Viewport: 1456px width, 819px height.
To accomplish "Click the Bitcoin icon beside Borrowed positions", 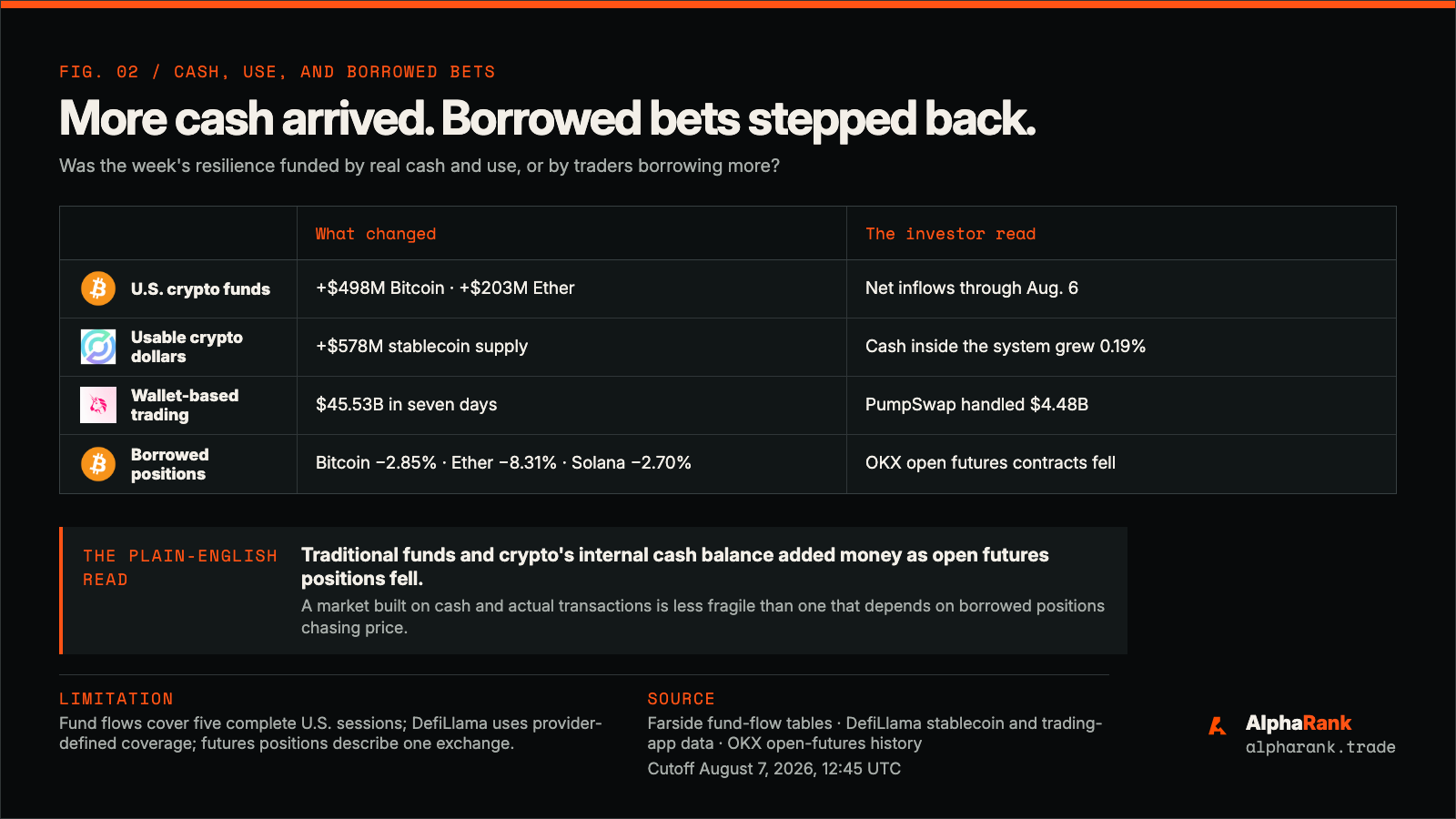I will point(98,464).
